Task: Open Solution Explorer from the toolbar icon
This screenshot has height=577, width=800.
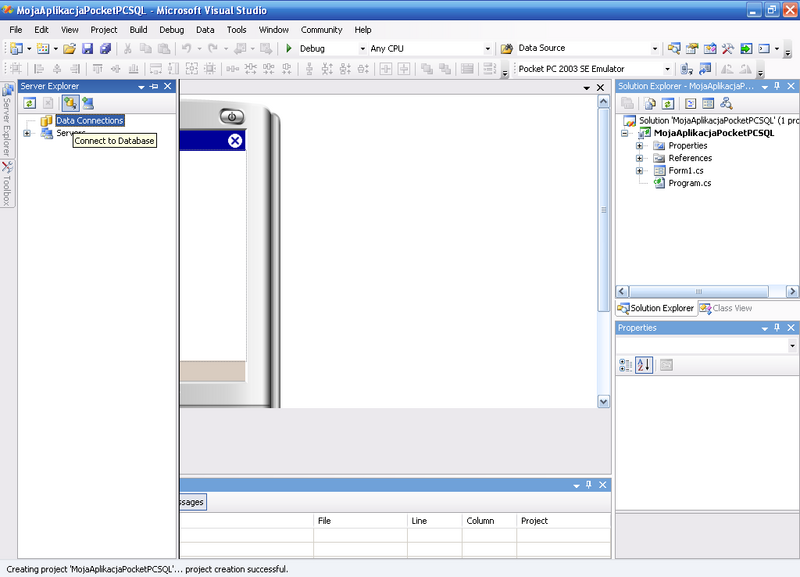Action: 674,48
